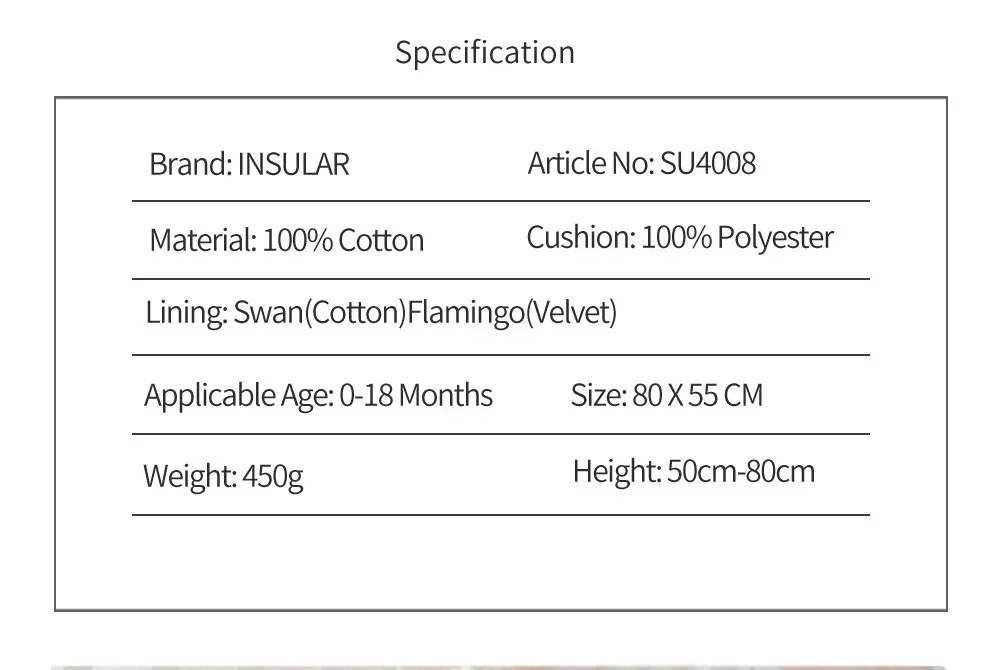This screenshot has height=670, width=1000.
Task: Select the '100% Polyester' cushion value
Action: coord(737,237)
